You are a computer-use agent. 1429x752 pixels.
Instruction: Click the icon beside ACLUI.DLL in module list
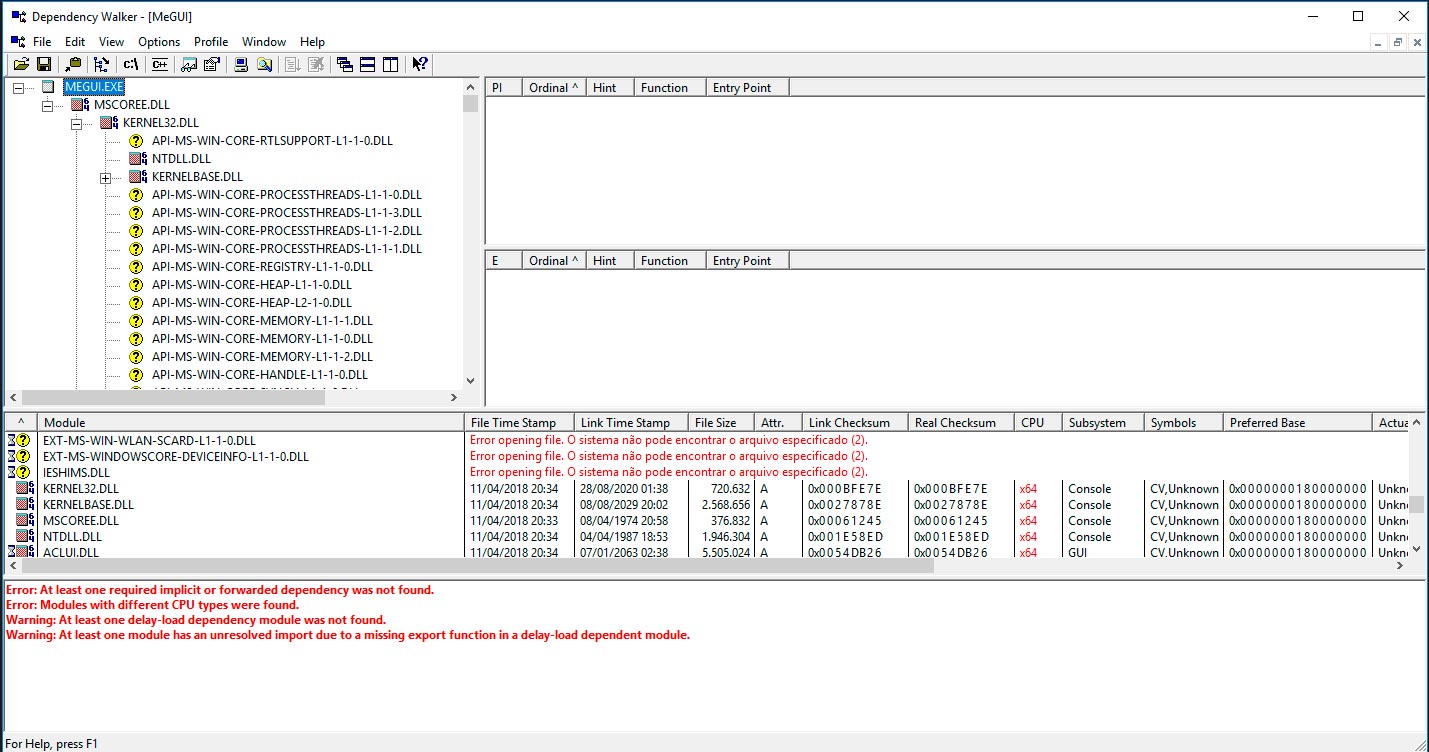(x=19, y=552)
